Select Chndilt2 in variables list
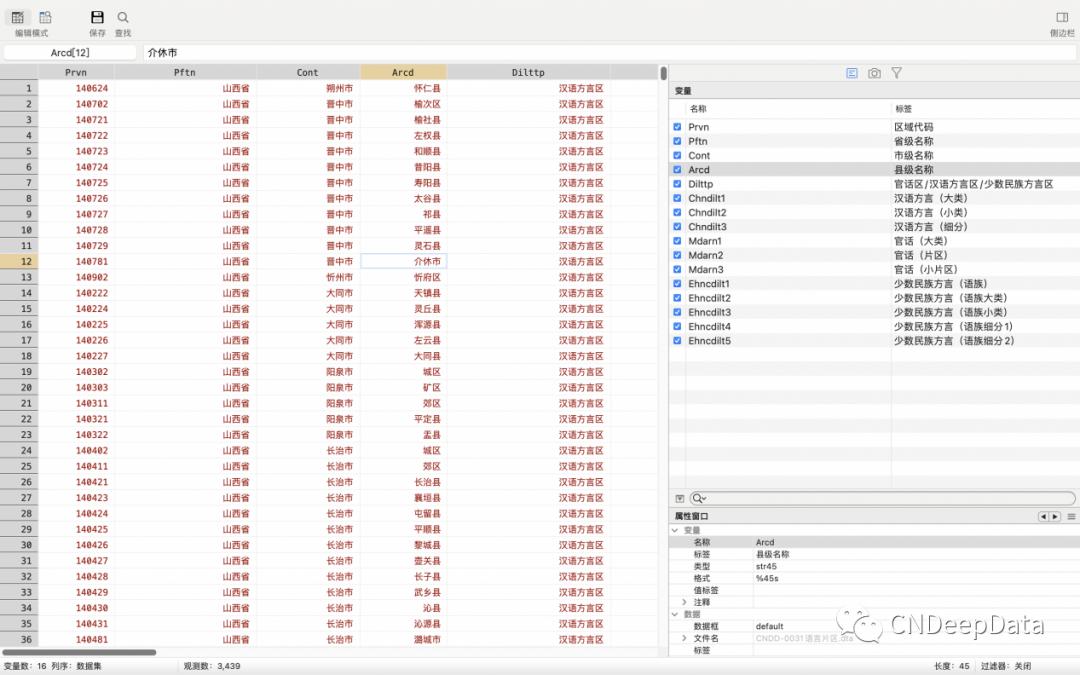 [707, 213]
